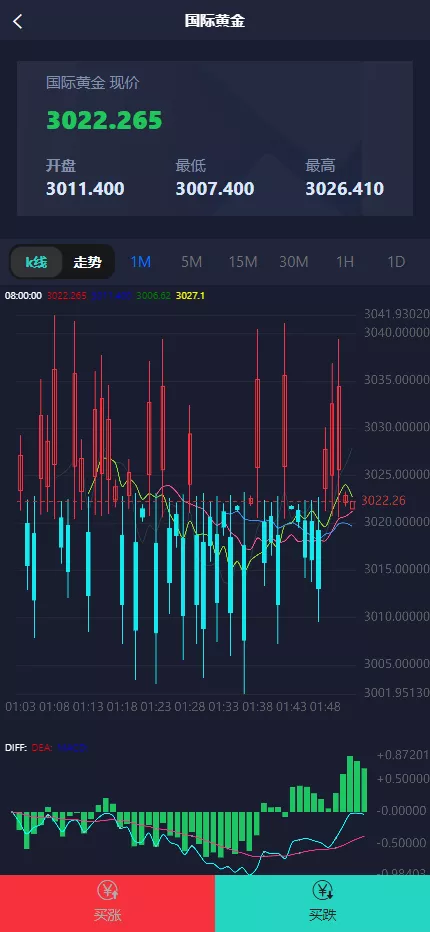Click the 08:00:00 legend timestamp
The image size is (430, 932).
pos(23,295)
